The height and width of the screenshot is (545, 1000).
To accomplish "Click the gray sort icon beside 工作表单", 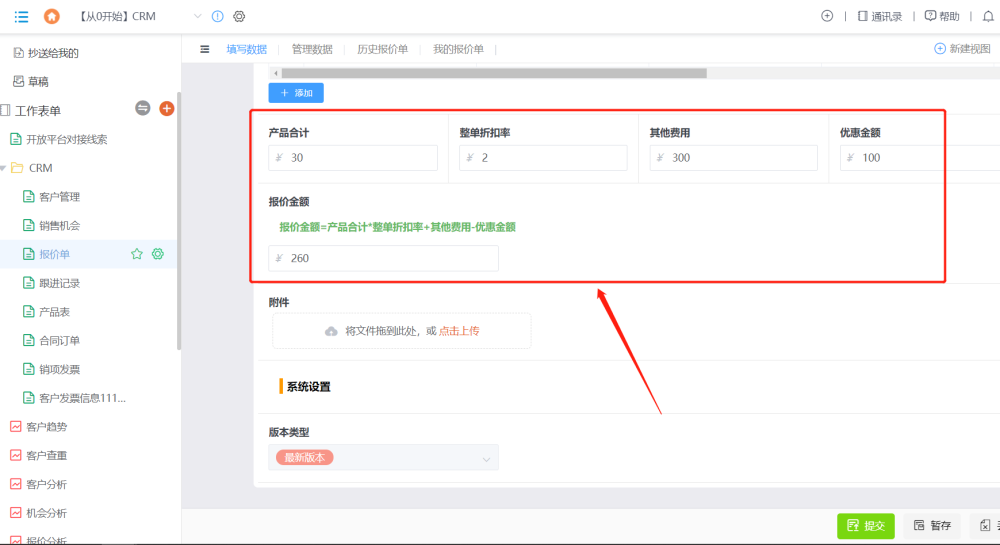I will (x=143, y=108).
